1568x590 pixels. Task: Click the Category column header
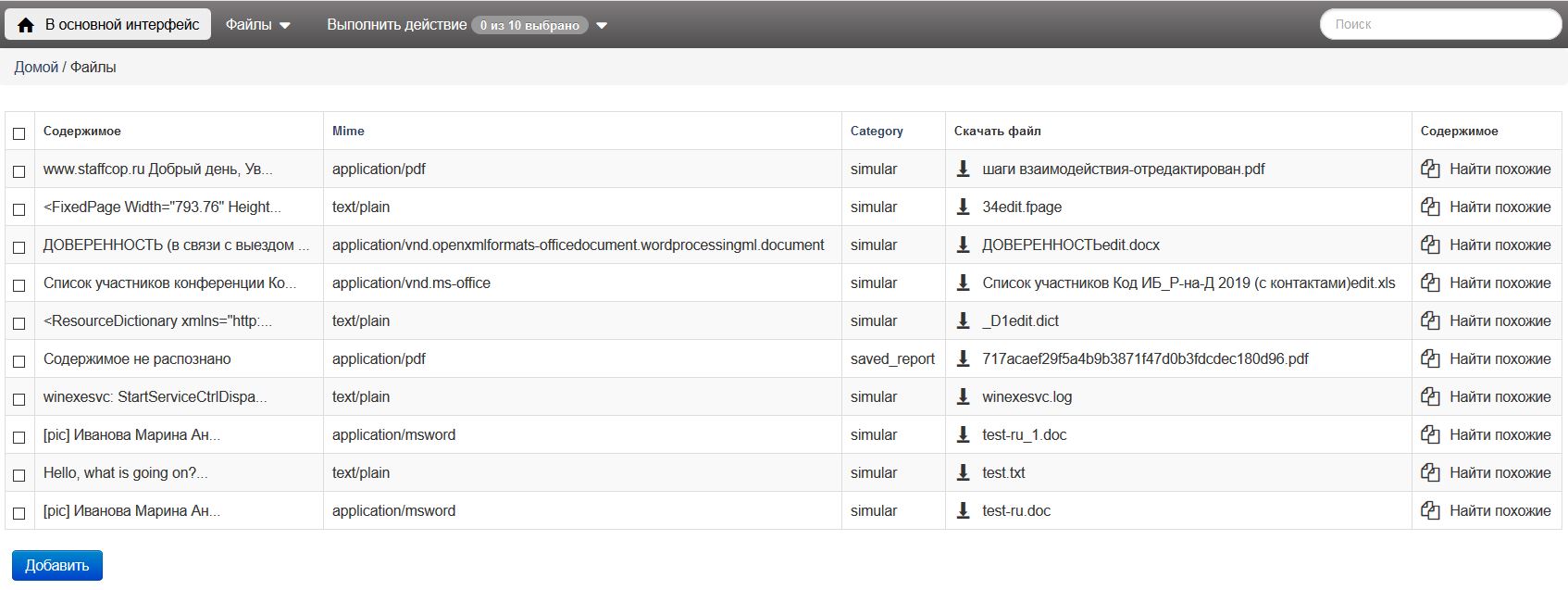(877, 131)
